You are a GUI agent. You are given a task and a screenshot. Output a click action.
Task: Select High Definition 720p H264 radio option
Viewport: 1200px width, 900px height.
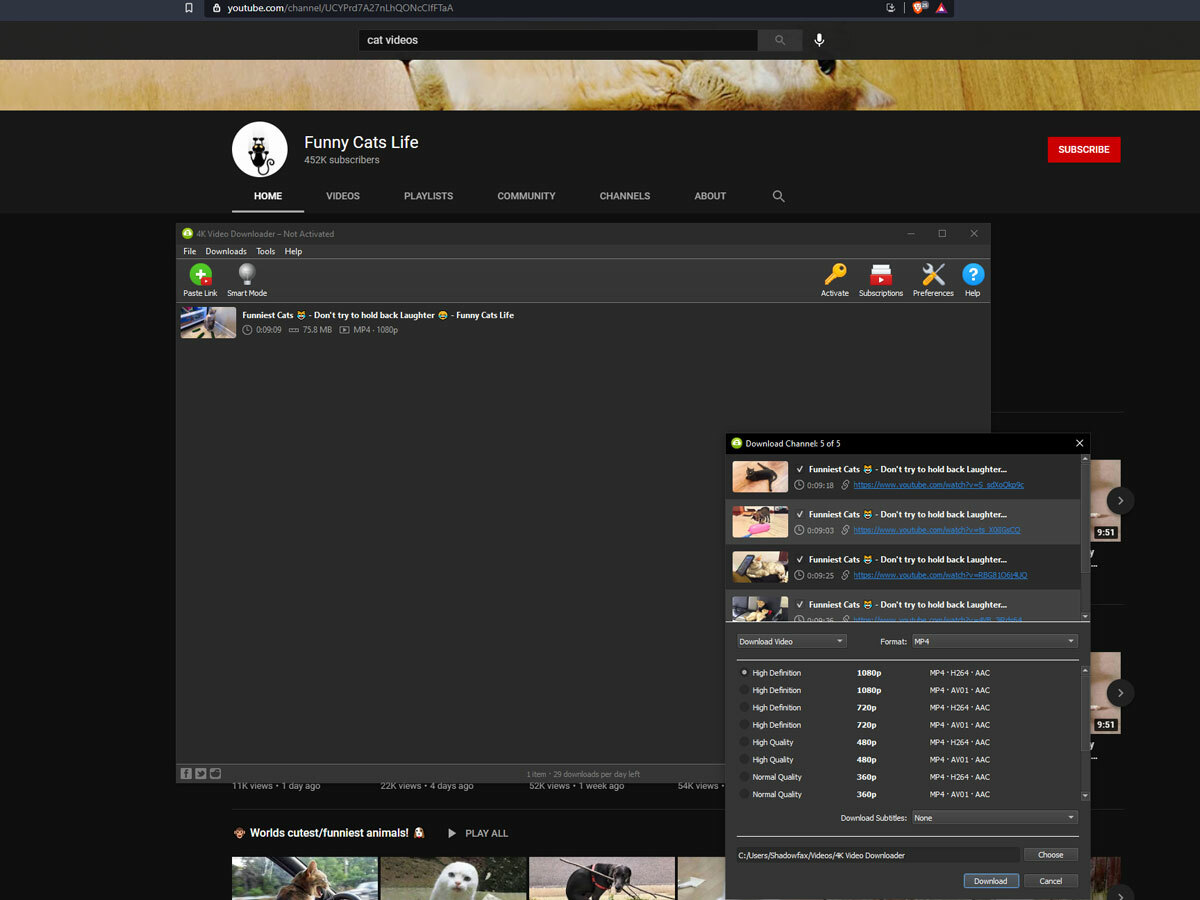tap(744, 707)
